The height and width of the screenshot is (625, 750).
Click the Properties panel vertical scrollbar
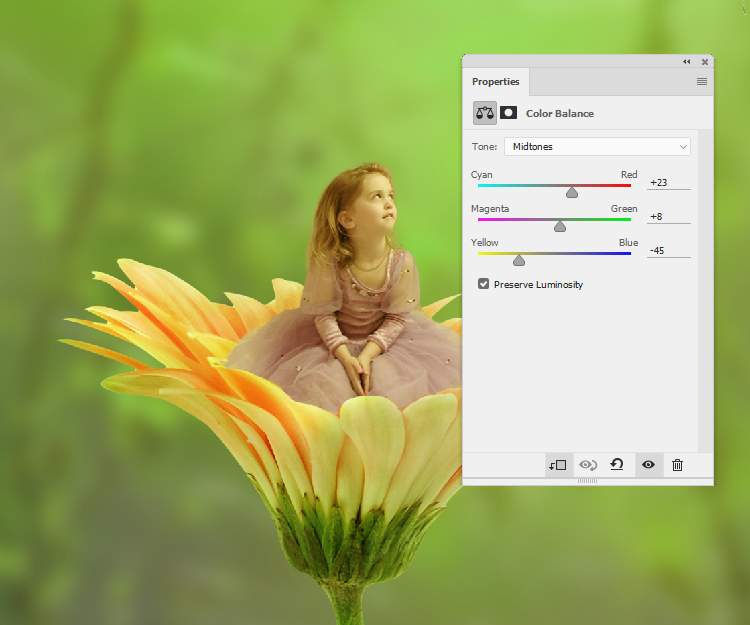coord(706,291)
